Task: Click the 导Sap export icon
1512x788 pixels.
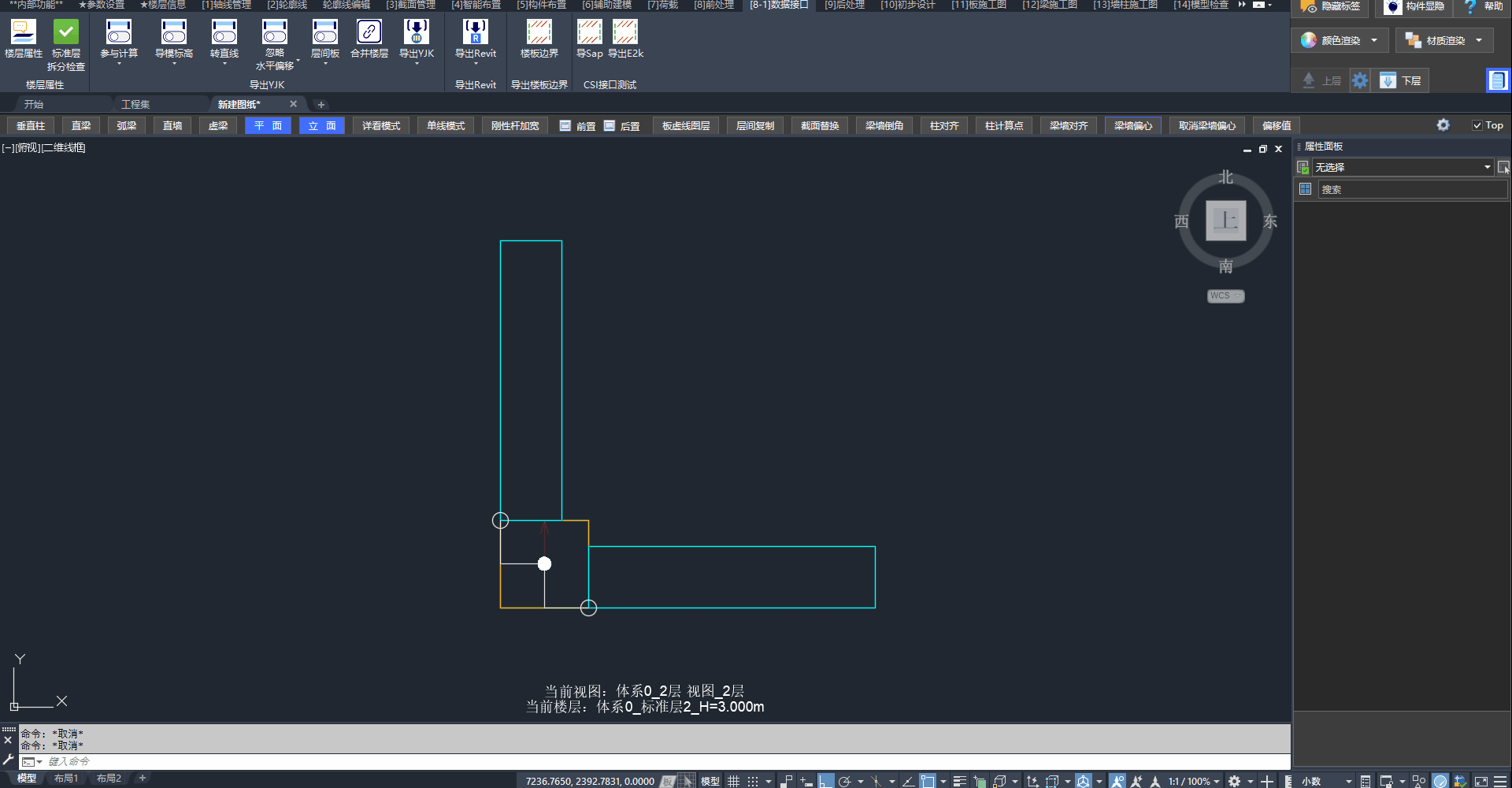Action: pyautogui.click(x=589, y=32)
